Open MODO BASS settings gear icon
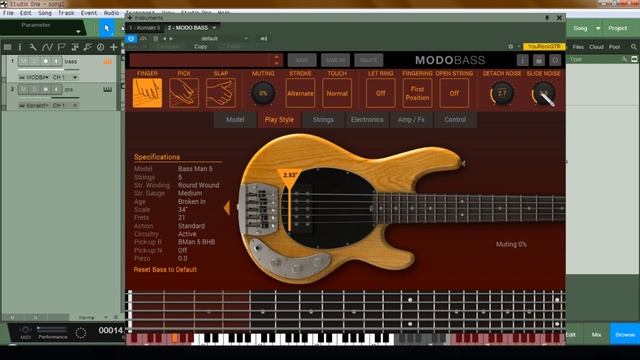This screenshot has height=360, width=640. point(555,60)
